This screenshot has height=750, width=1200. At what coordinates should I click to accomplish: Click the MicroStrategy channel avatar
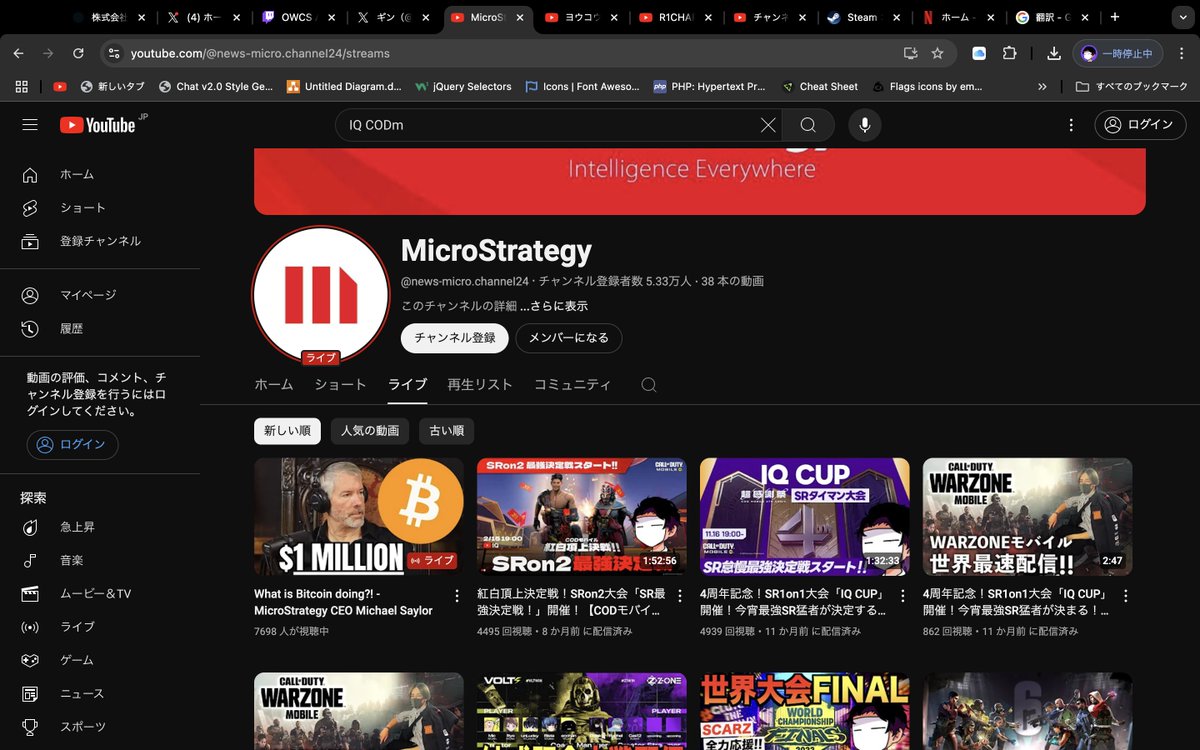pos(320,295)
